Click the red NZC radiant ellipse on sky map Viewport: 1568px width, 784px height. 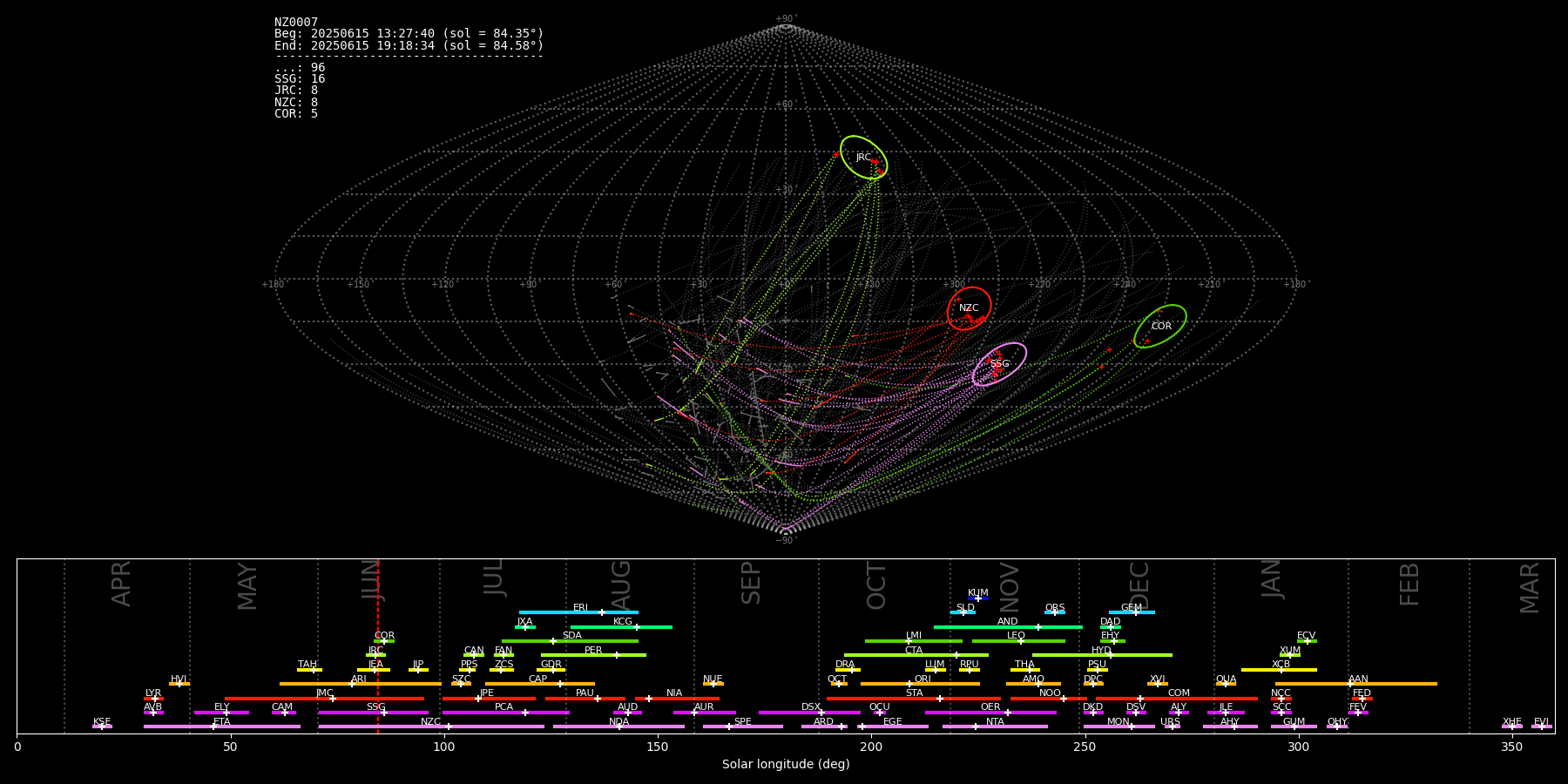[x=969, y=308]
